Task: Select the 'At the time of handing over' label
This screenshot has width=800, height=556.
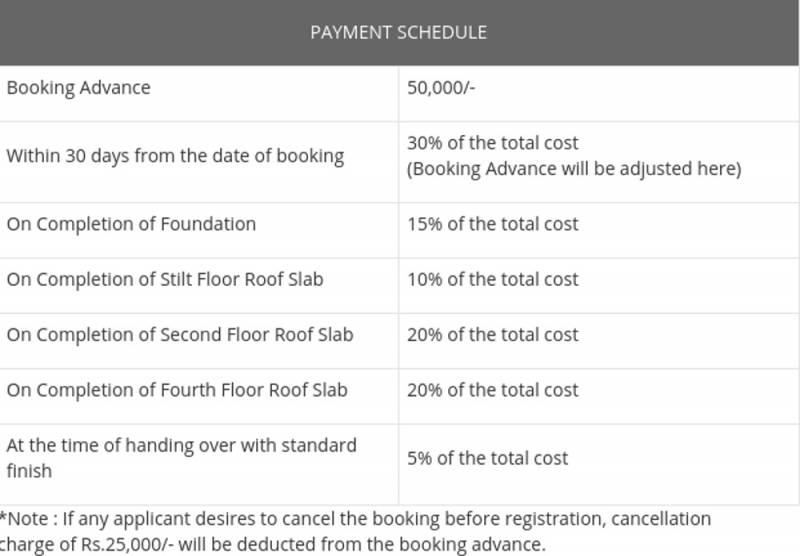Action: click(x=181, y=445)
